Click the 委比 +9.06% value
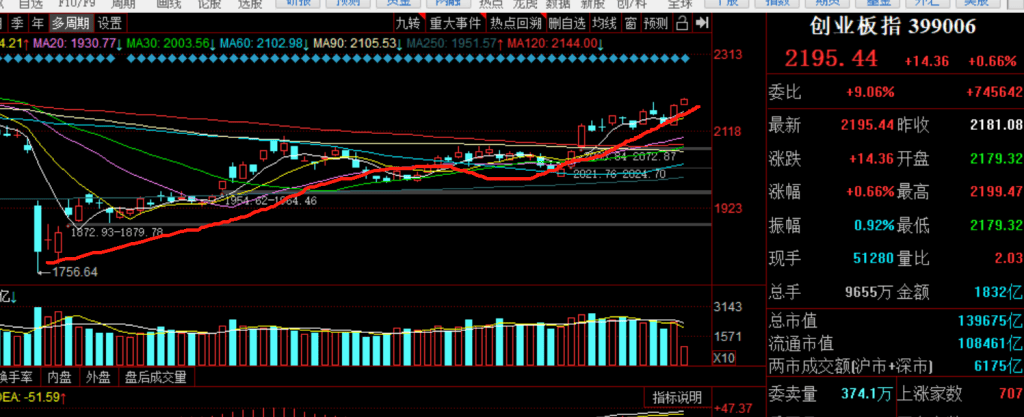Image resolution: width=1024 pixels, height=417 pixels. [870, 93]
